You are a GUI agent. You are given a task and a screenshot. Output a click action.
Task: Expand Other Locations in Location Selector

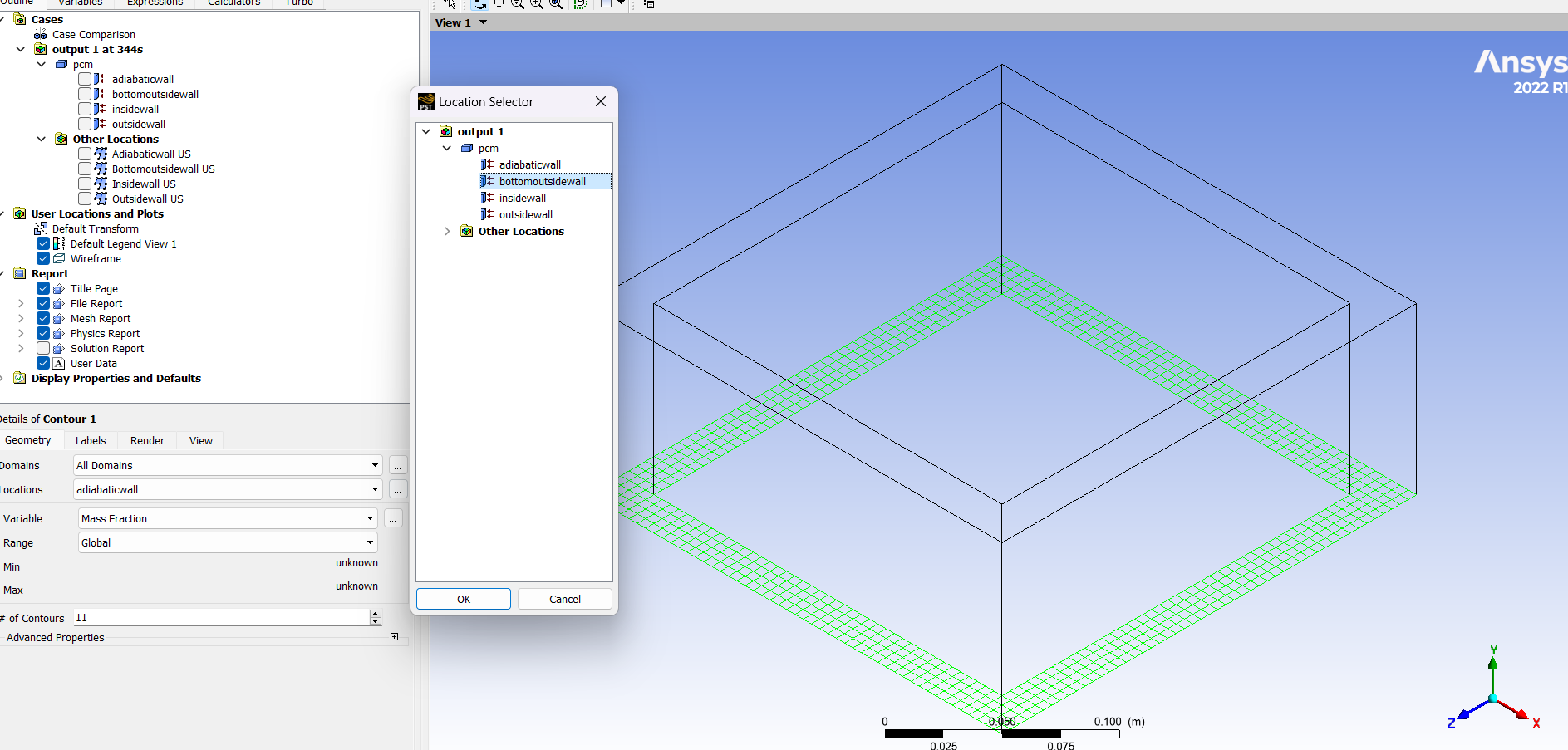pos(447,232)
